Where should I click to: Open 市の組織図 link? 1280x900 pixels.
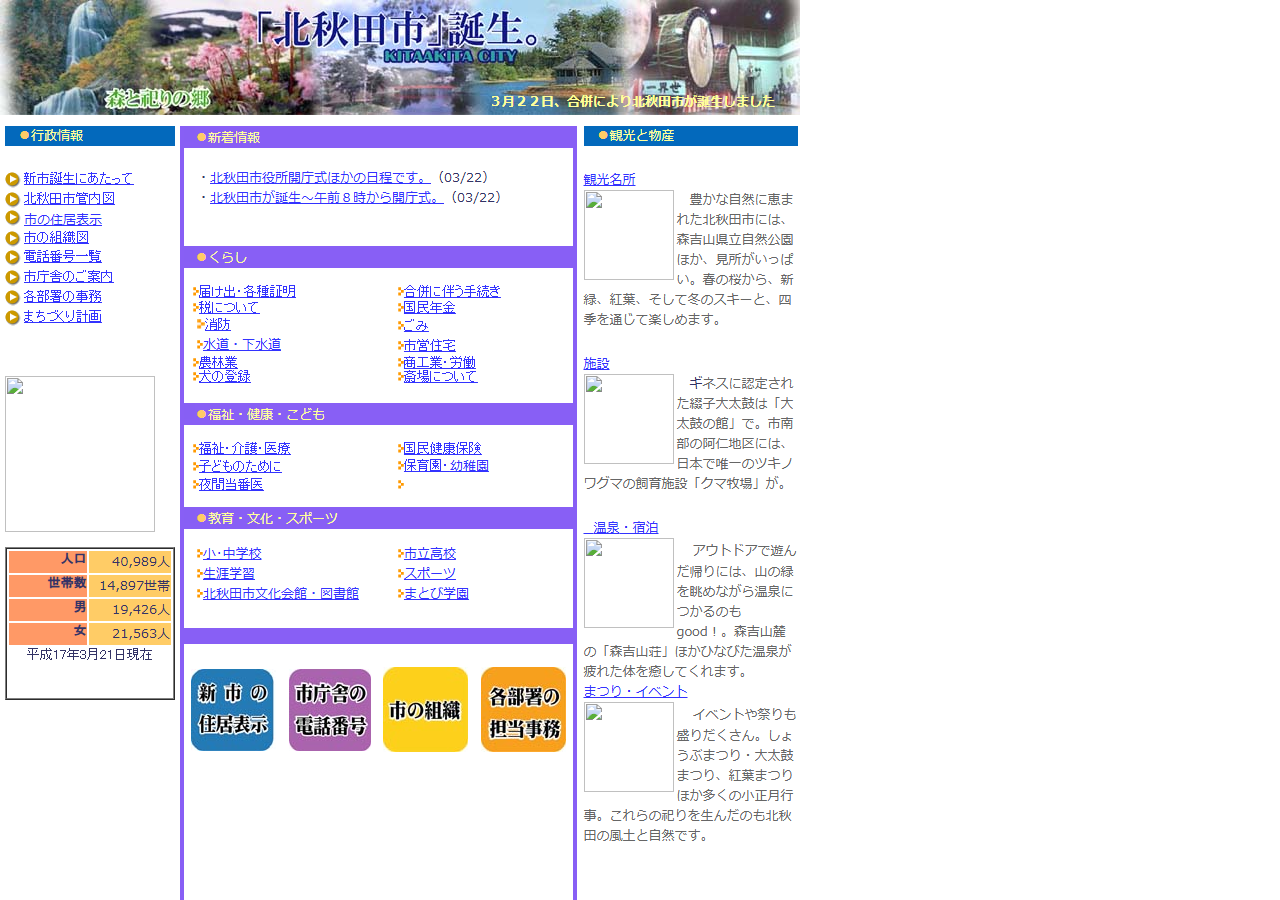point(56,237)
